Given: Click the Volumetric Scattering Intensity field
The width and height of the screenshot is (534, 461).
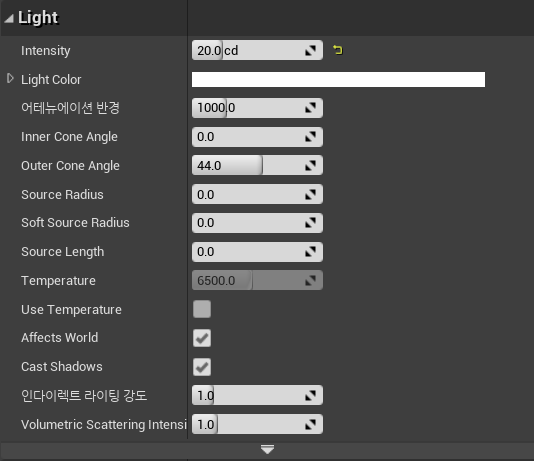Looking at the screenshot, I should pyautogui.click(x=257, y=424).
